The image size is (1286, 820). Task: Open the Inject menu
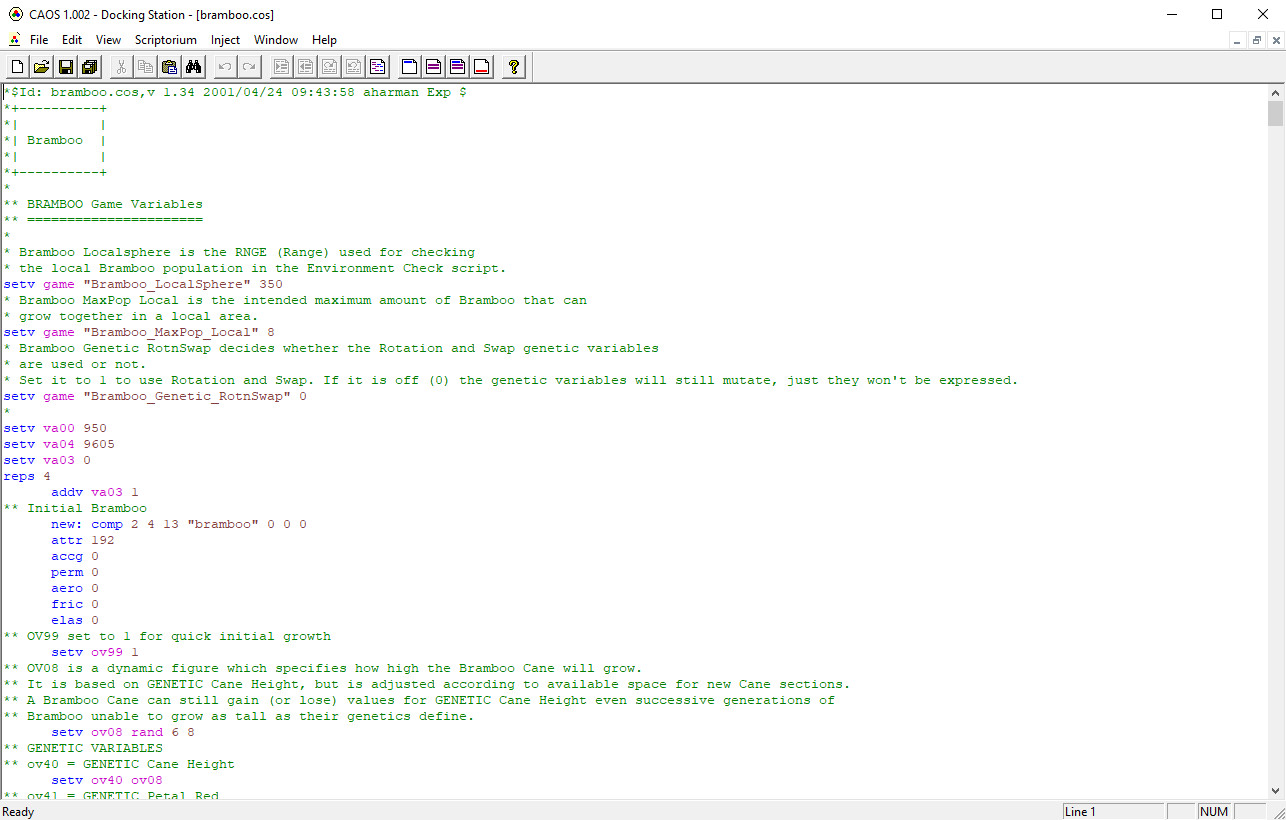(224, 40)
